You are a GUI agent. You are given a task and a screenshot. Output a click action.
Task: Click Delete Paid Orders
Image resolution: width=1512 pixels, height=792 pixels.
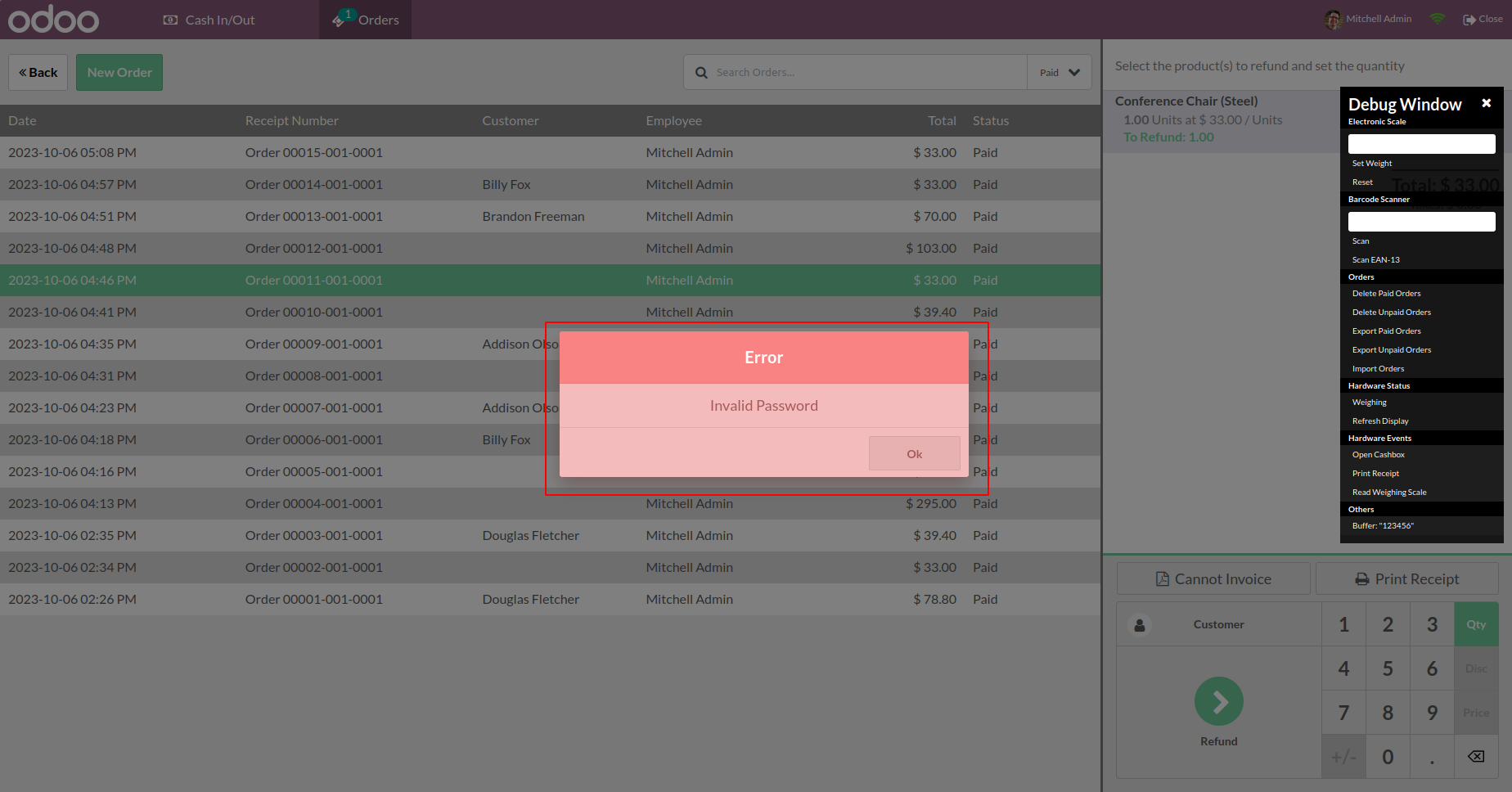1387,294
